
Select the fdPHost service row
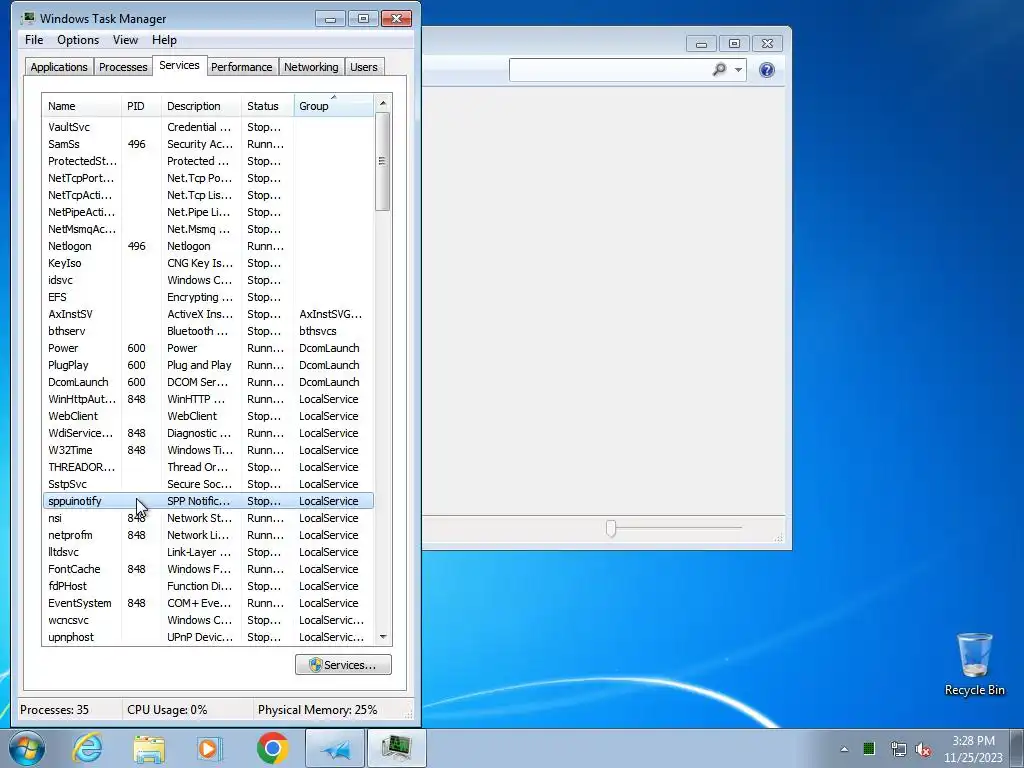(x=208, y=585)
